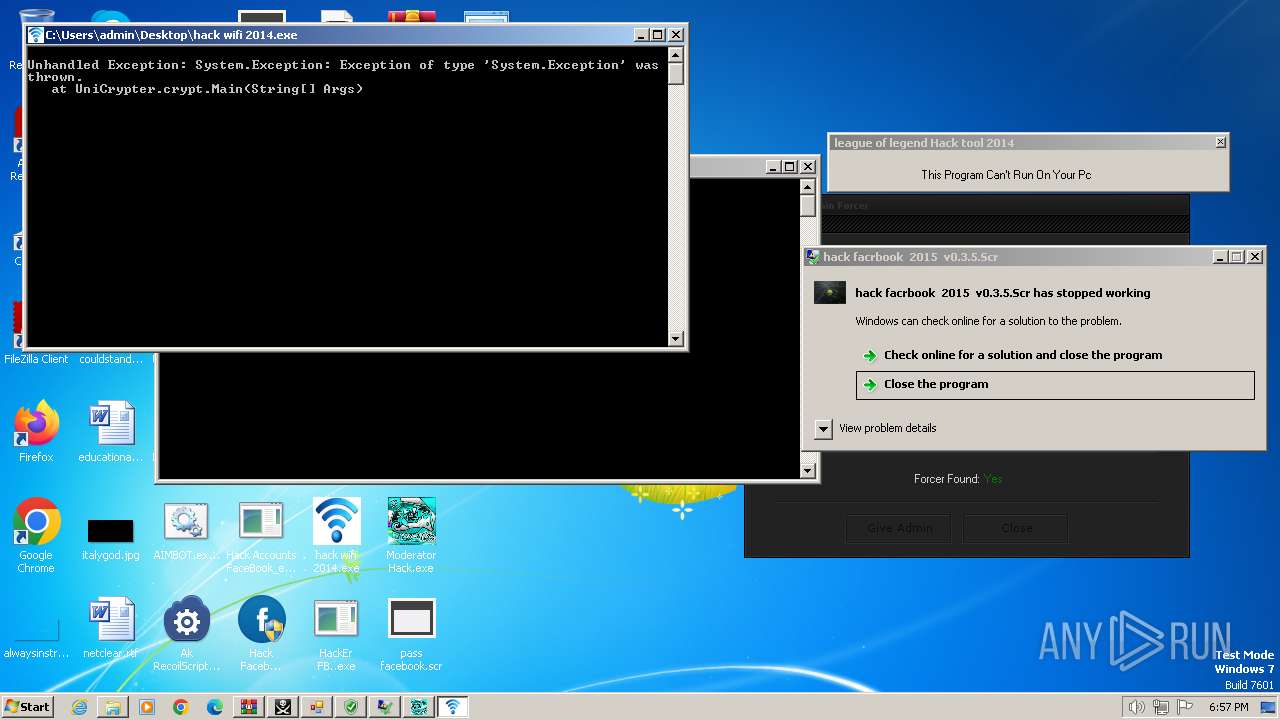
Task: Click Show desktop button at taskbar end
Action: click(x=1269, y=707)
